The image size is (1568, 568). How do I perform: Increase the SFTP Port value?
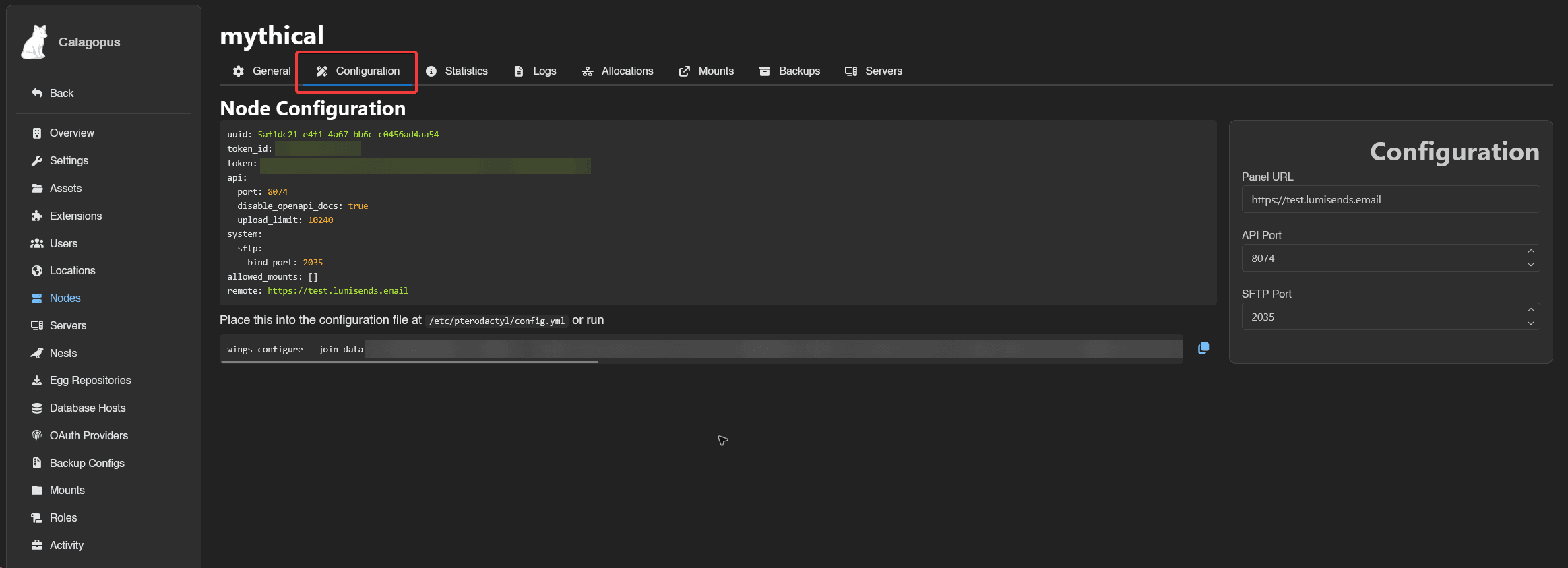coord(1530,310)
